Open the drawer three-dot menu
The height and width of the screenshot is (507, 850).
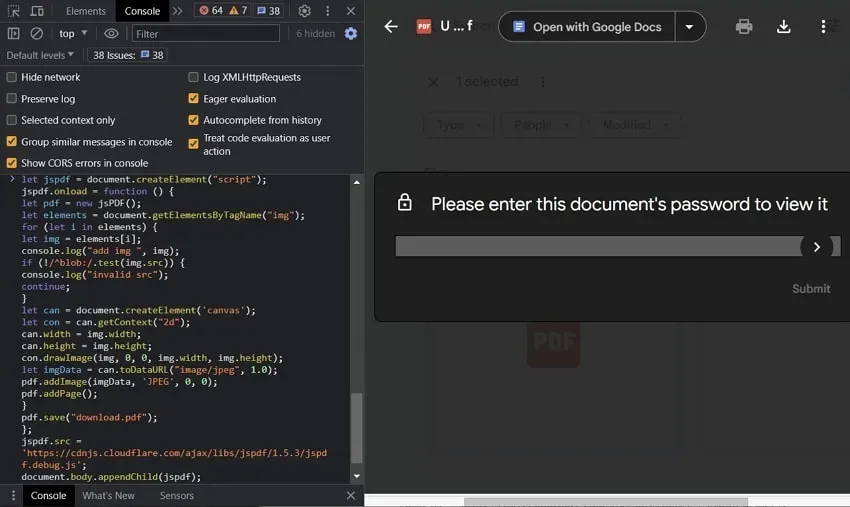click(x=13, y=496)
